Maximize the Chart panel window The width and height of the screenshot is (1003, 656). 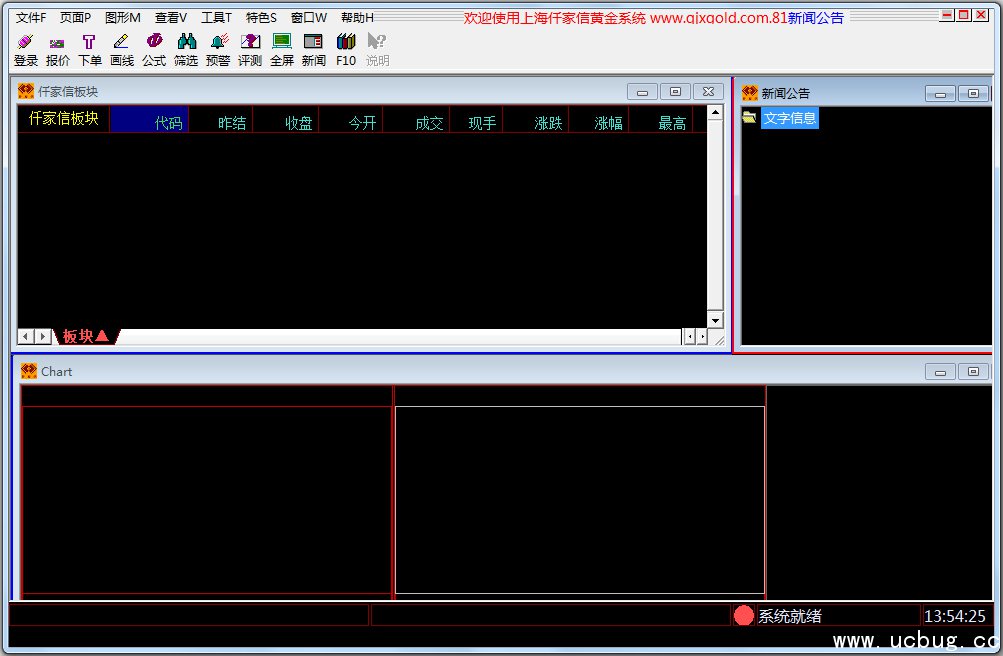tap(972, 372)
